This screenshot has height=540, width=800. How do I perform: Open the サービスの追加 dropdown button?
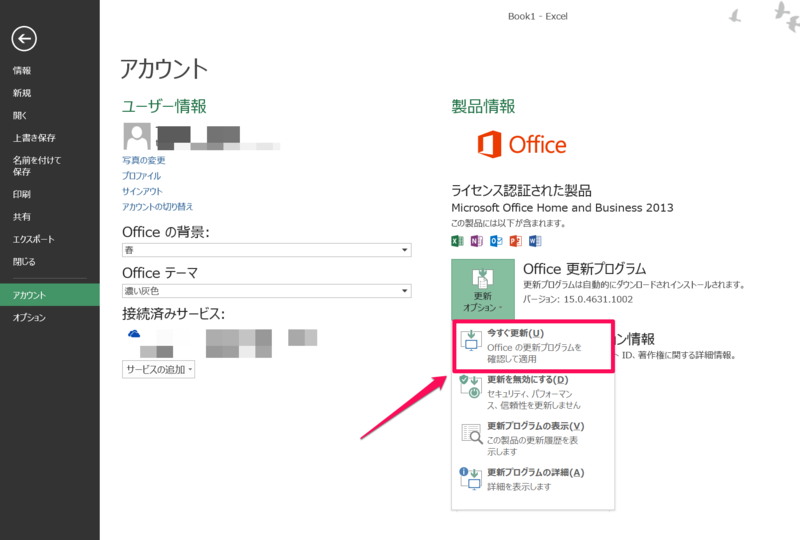tap(158, 370)
